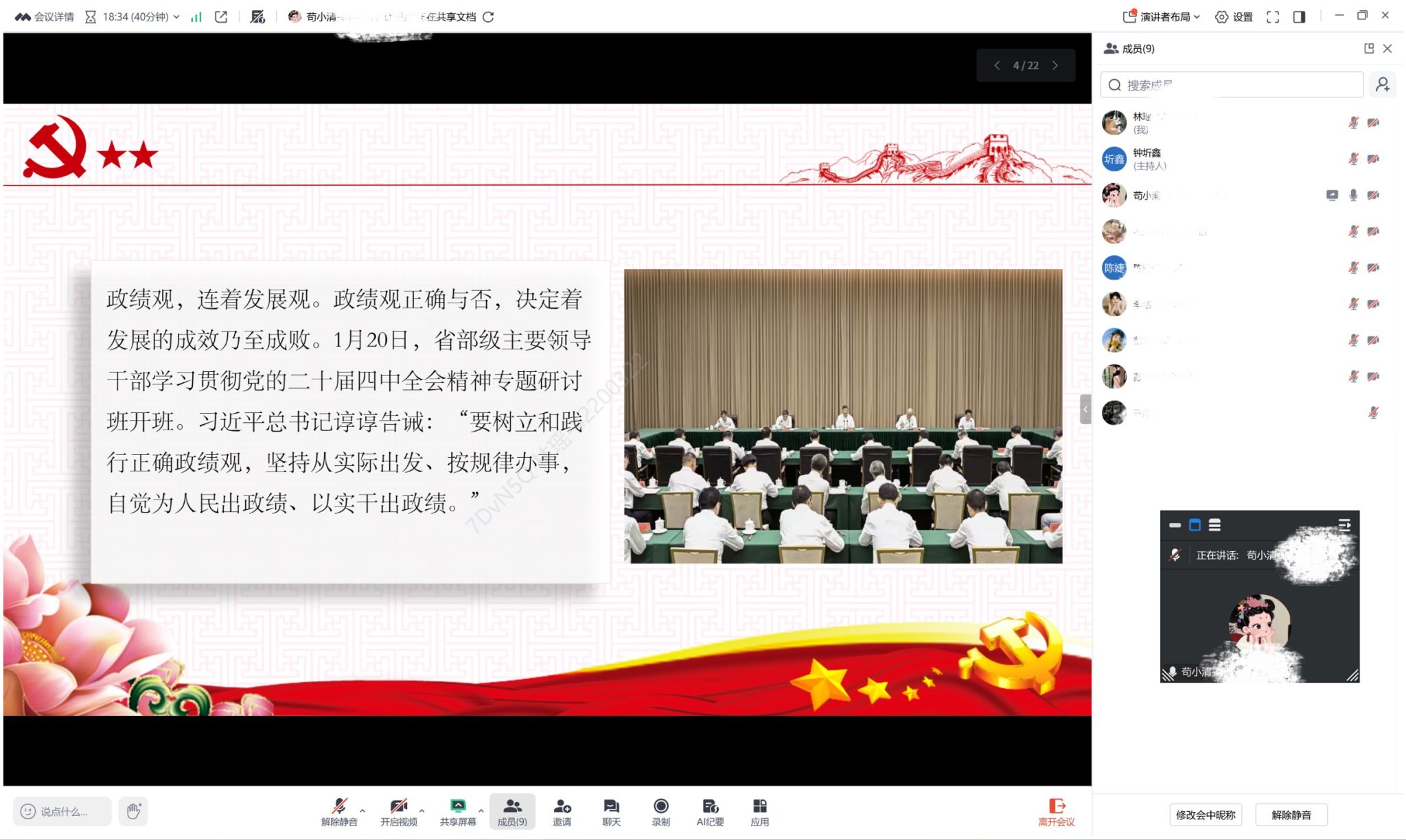Toggle the 成员(9) members panel
This screenshot has height=840, width=1406.
click(x=512, y=810)
